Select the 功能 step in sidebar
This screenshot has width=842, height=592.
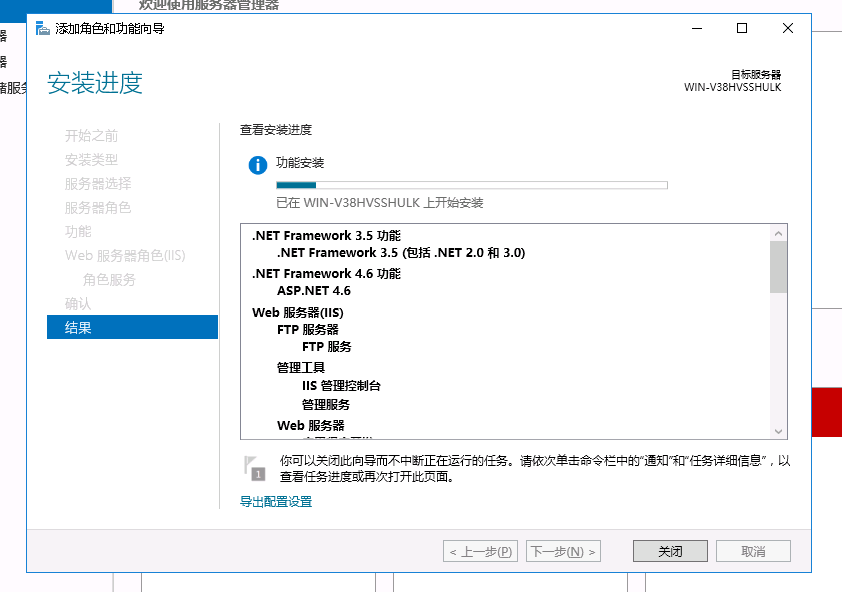click(78, 232)
